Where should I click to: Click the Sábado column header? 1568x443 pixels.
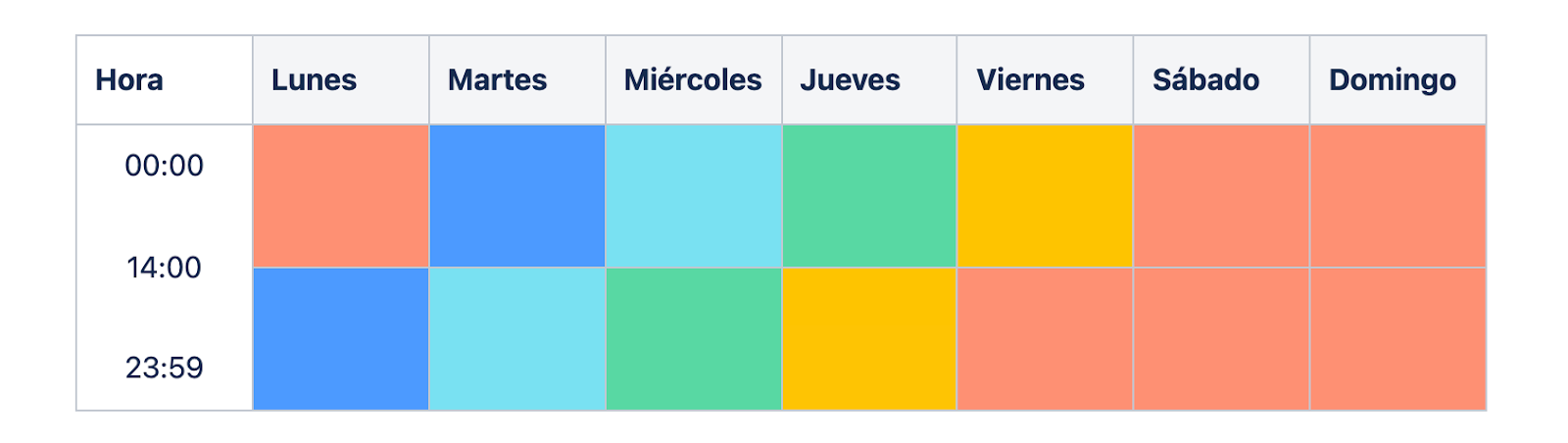click(1221, 80)
